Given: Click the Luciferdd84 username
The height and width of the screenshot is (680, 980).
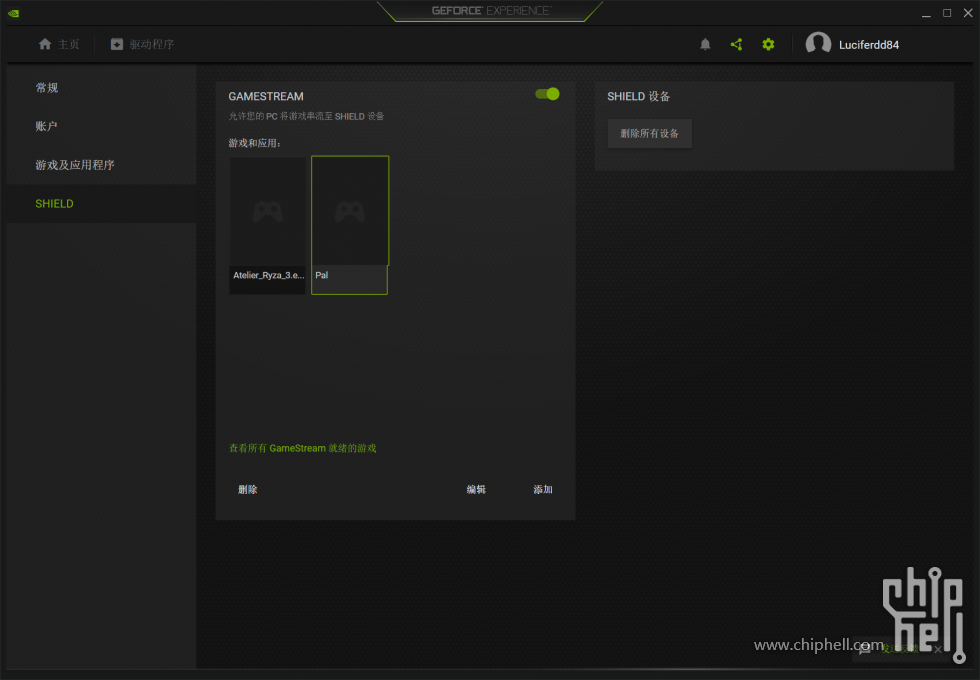Looking at the screenshot, I should 869,45.
